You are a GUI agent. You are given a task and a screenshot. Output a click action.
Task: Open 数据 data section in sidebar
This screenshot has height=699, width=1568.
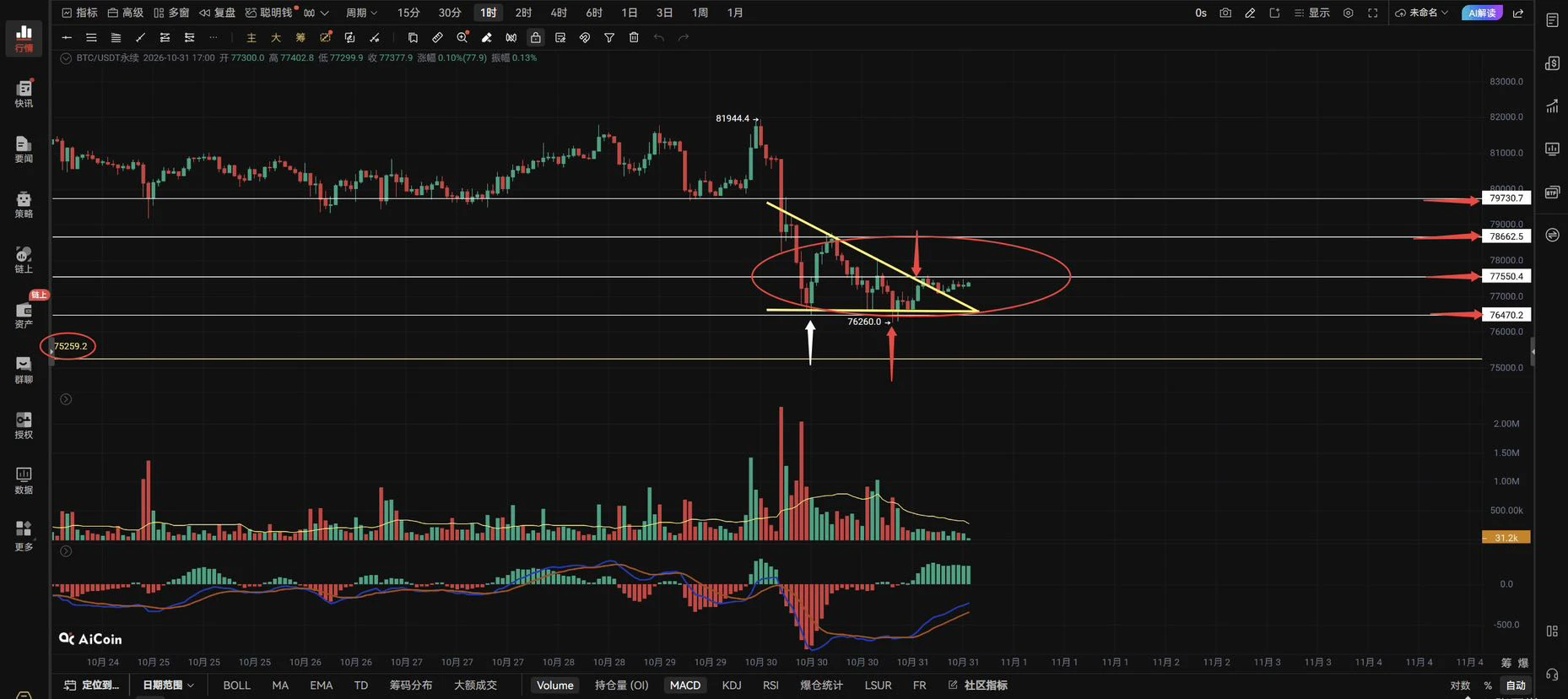[x=24, y=480]
